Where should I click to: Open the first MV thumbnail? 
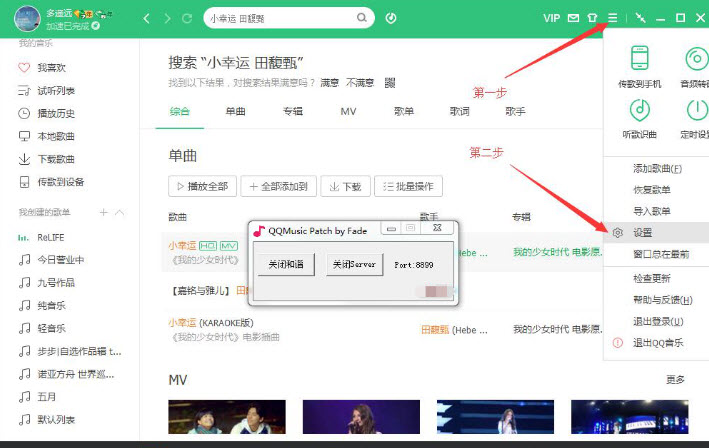[227, 417]
